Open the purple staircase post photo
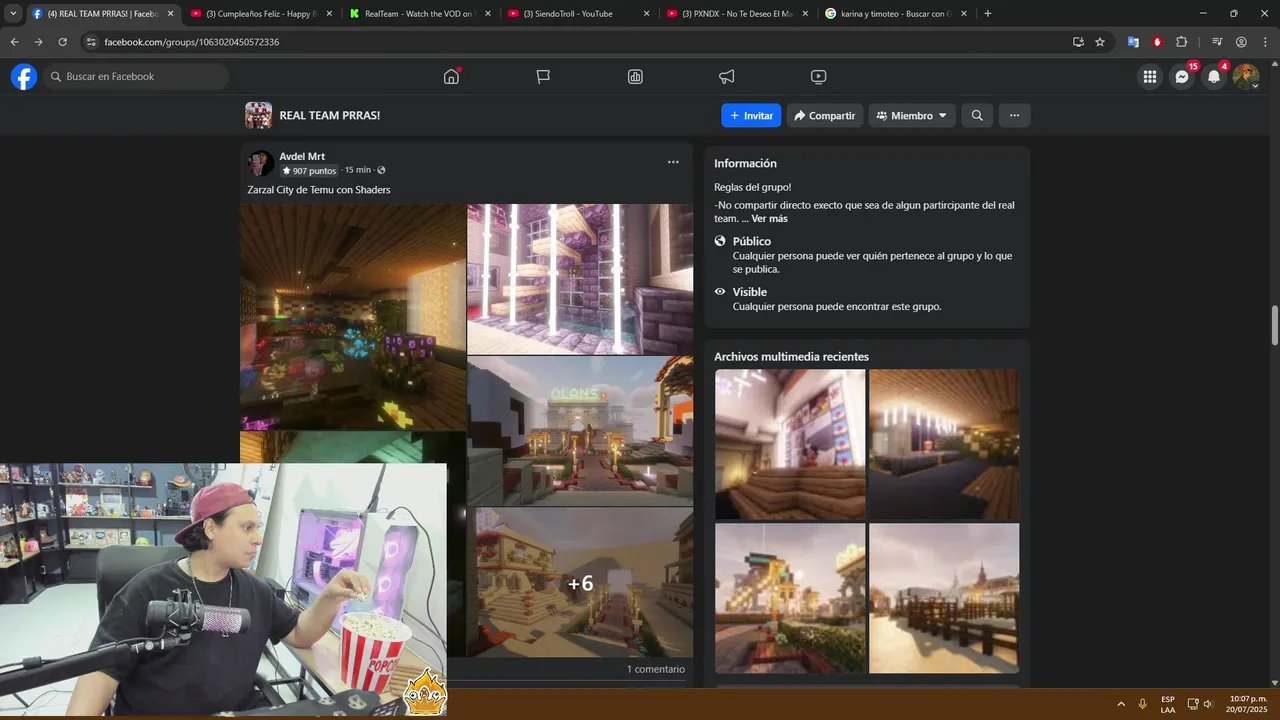 tap(580, 279)
